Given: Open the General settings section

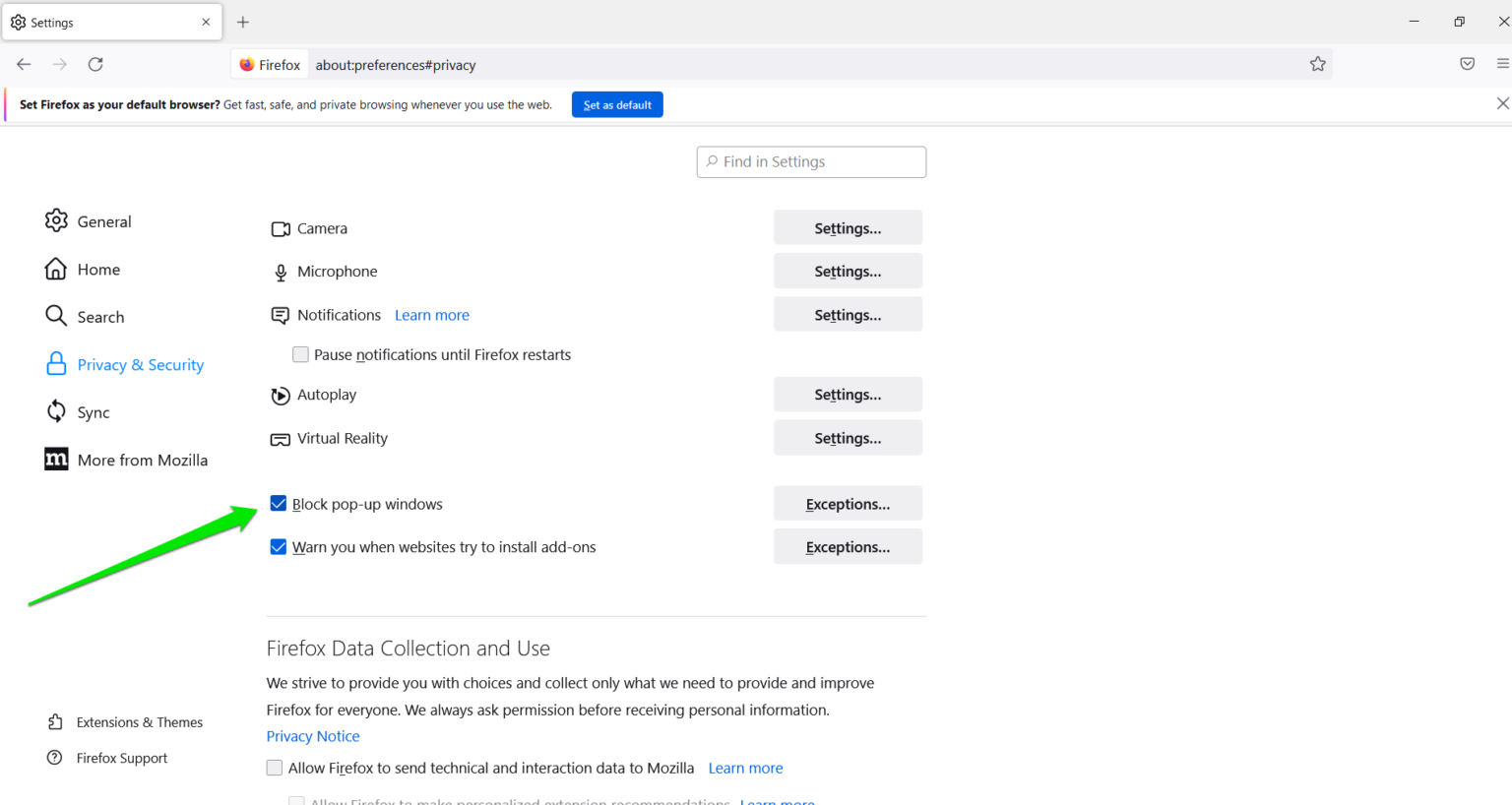Looking at the screenshot, I should tap(104, 220).
